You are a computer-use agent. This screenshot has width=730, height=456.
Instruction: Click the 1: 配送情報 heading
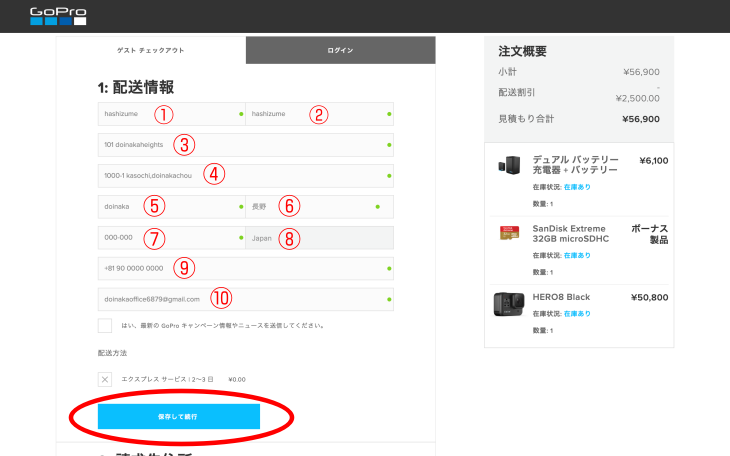pyautogui.click(x=136, y=87)
